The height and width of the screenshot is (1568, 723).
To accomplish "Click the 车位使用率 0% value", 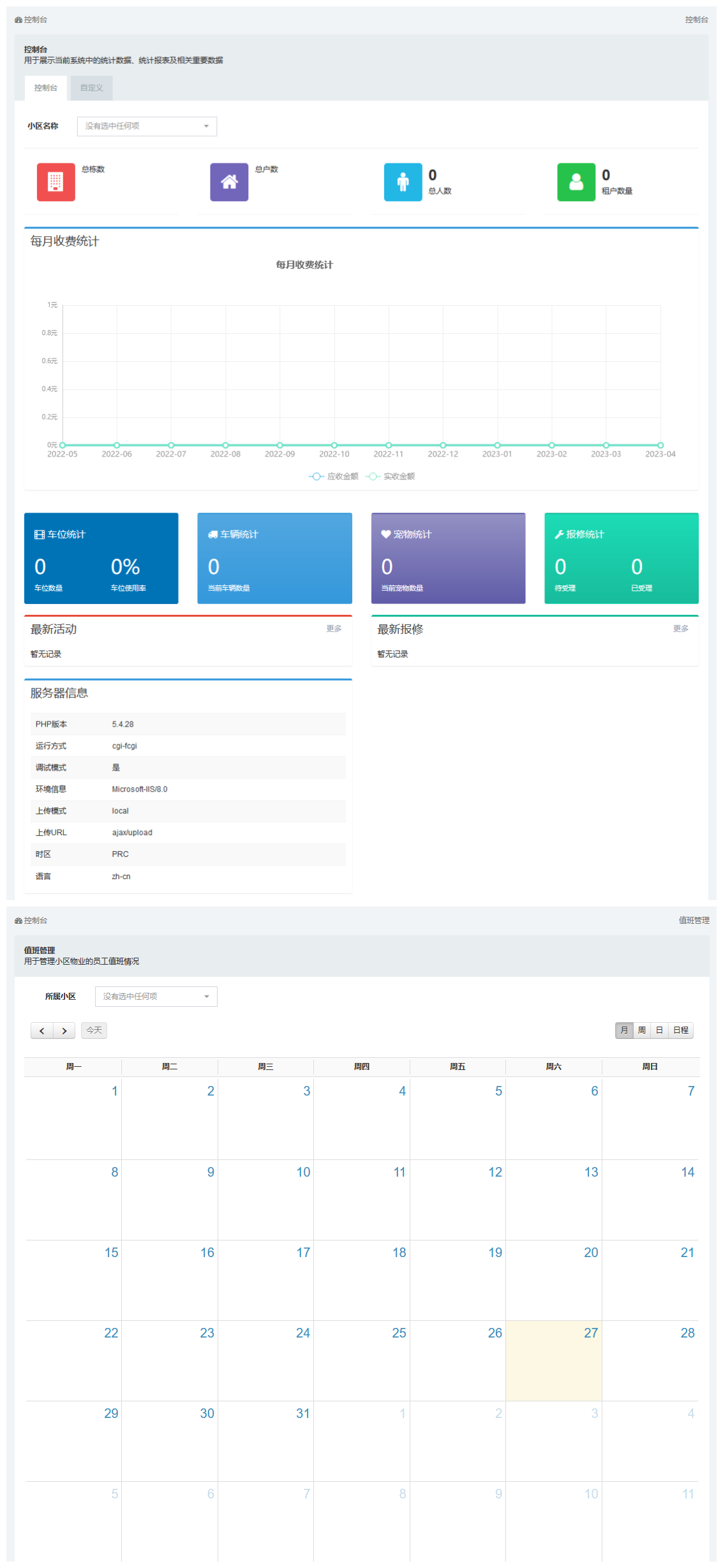I will pyautogui.click(x=125, y=567).
